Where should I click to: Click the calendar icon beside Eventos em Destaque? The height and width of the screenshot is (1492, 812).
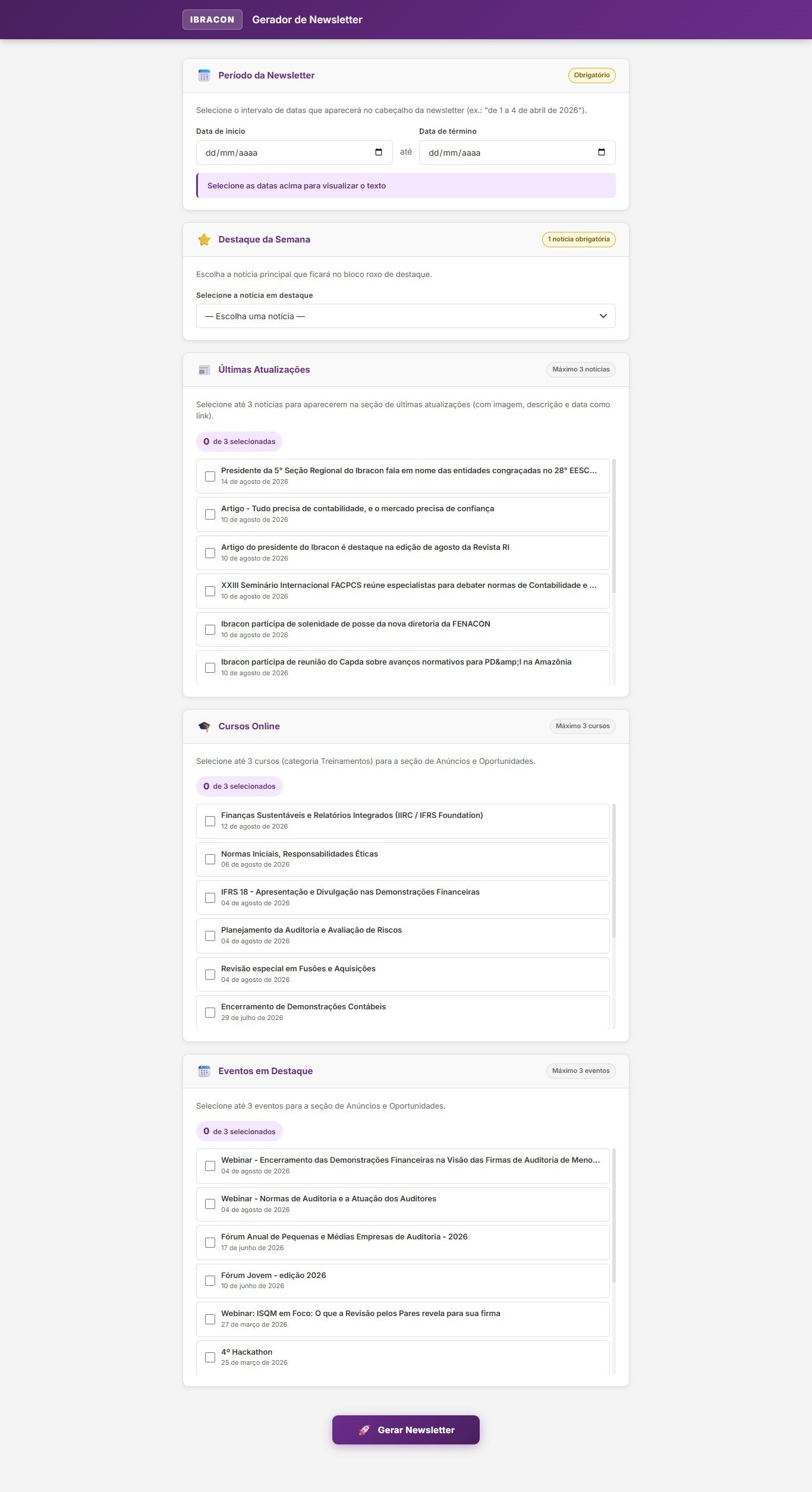(204, 1071)
